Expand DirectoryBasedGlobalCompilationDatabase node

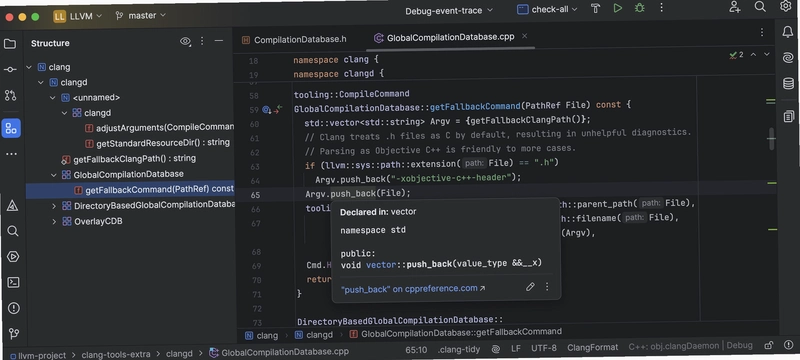(x=54, y=206)
